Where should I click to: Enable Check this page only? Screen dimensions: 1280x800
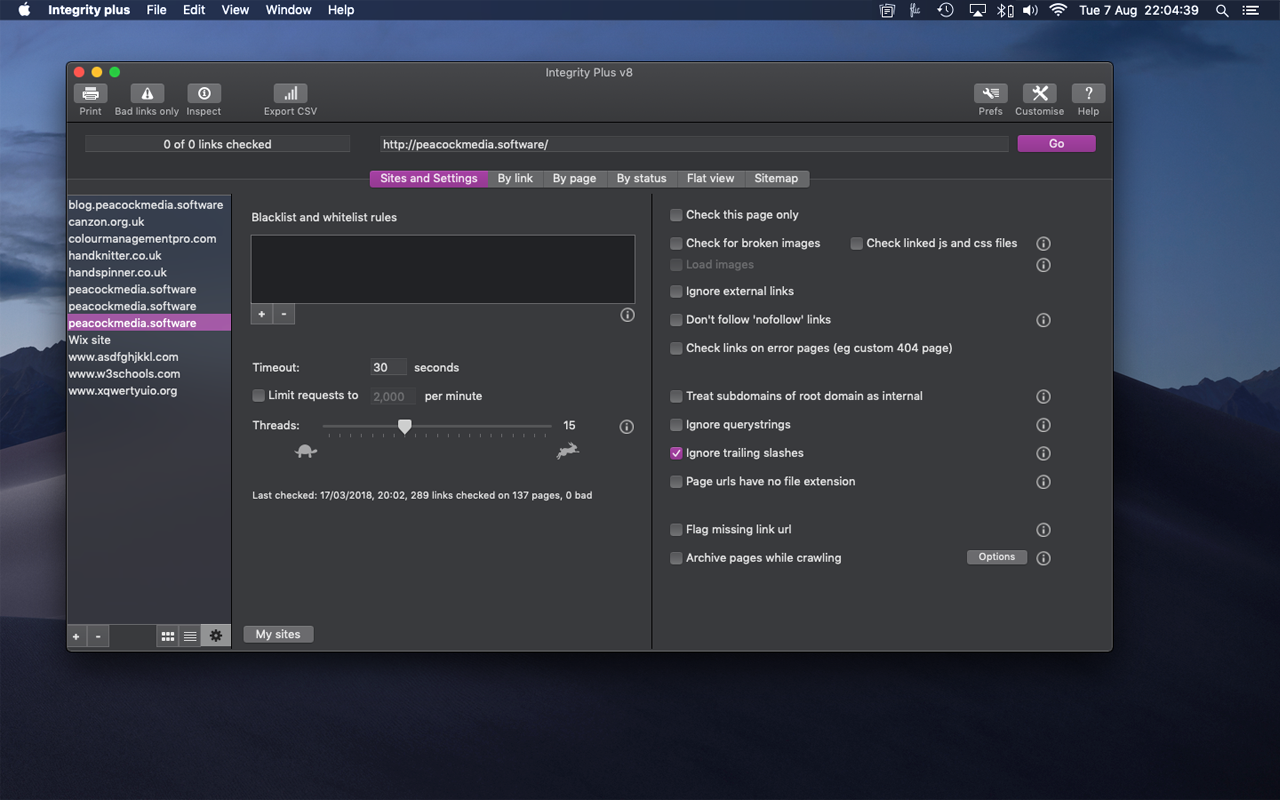point(677,215)
